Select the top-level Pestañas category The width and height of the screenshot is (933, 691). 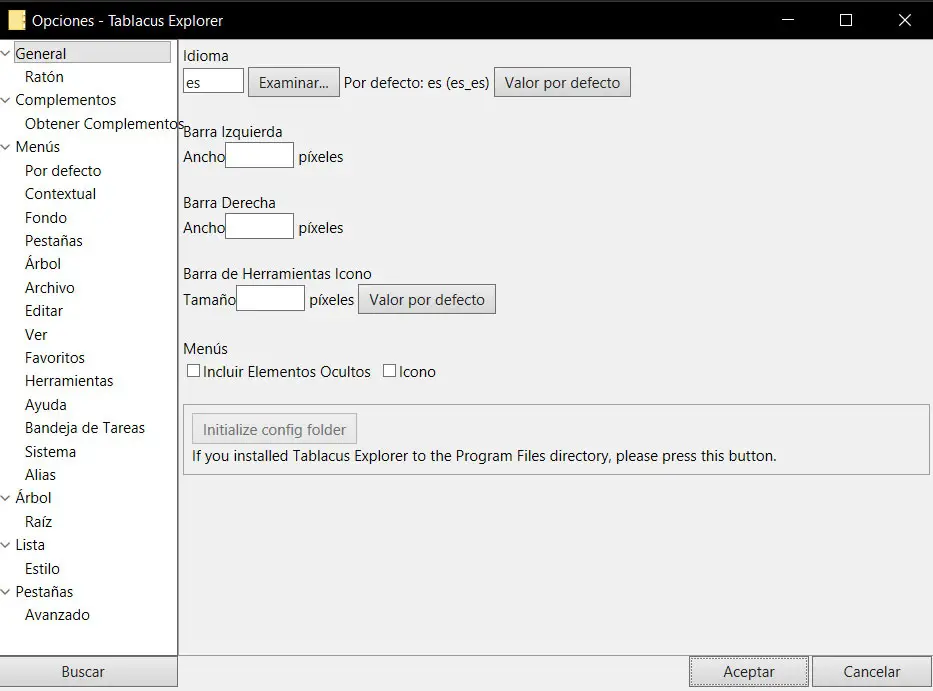(44, 592)
